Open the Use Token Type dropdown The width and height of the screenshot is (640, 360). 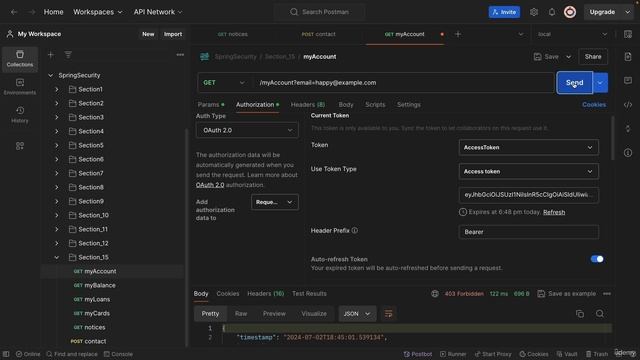click(x=529, y=171)
